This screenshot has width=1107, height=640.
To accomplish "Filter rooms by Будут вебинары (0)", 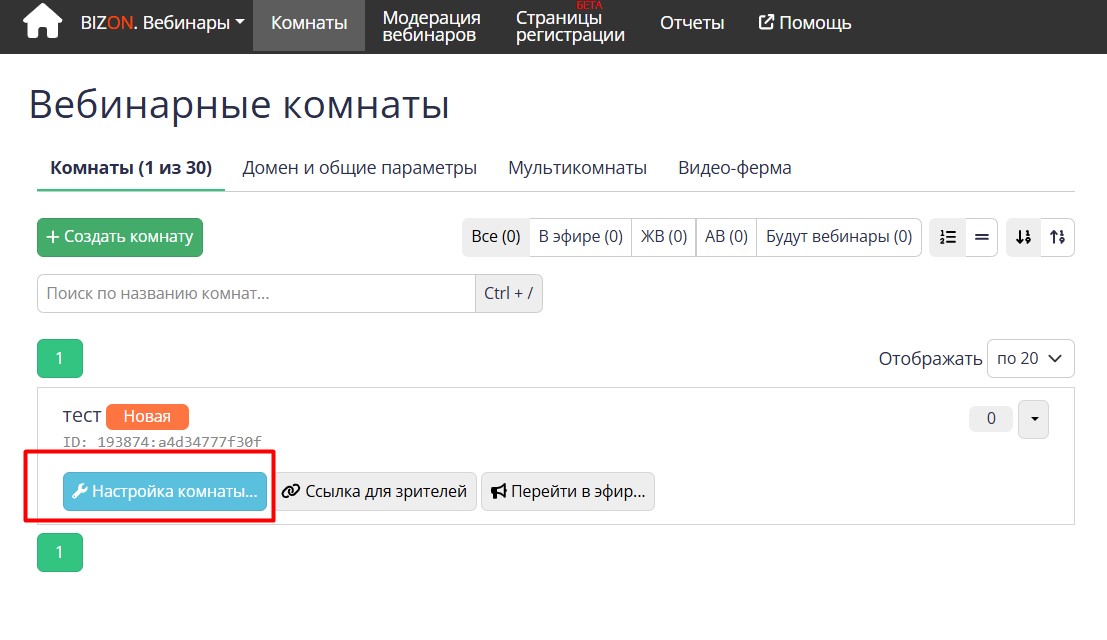I will (838, 237).
